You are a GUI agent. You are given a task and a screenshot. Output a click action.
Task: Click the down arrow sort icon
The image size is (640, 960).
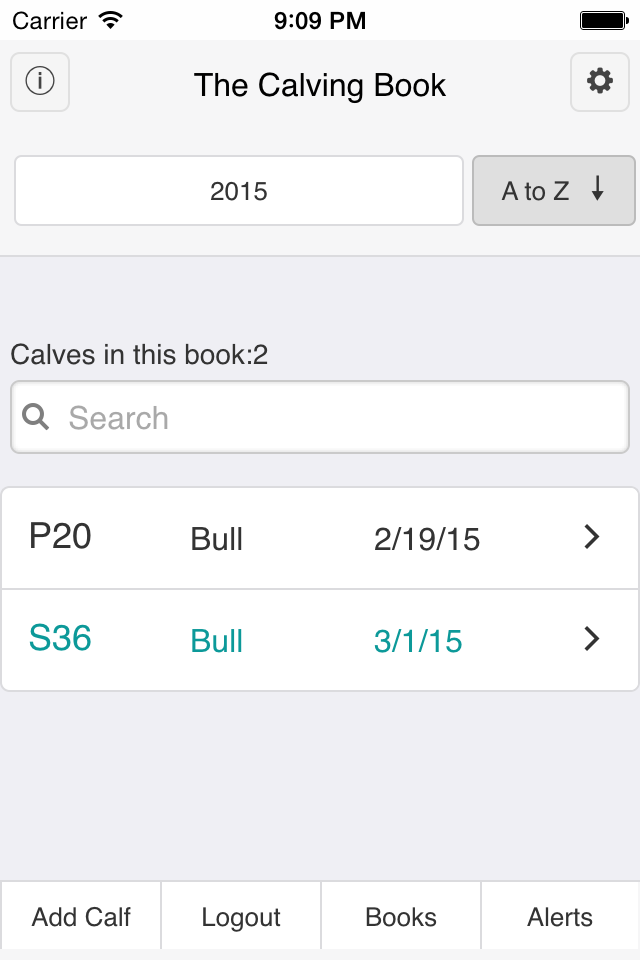click(x=598, y=190)
